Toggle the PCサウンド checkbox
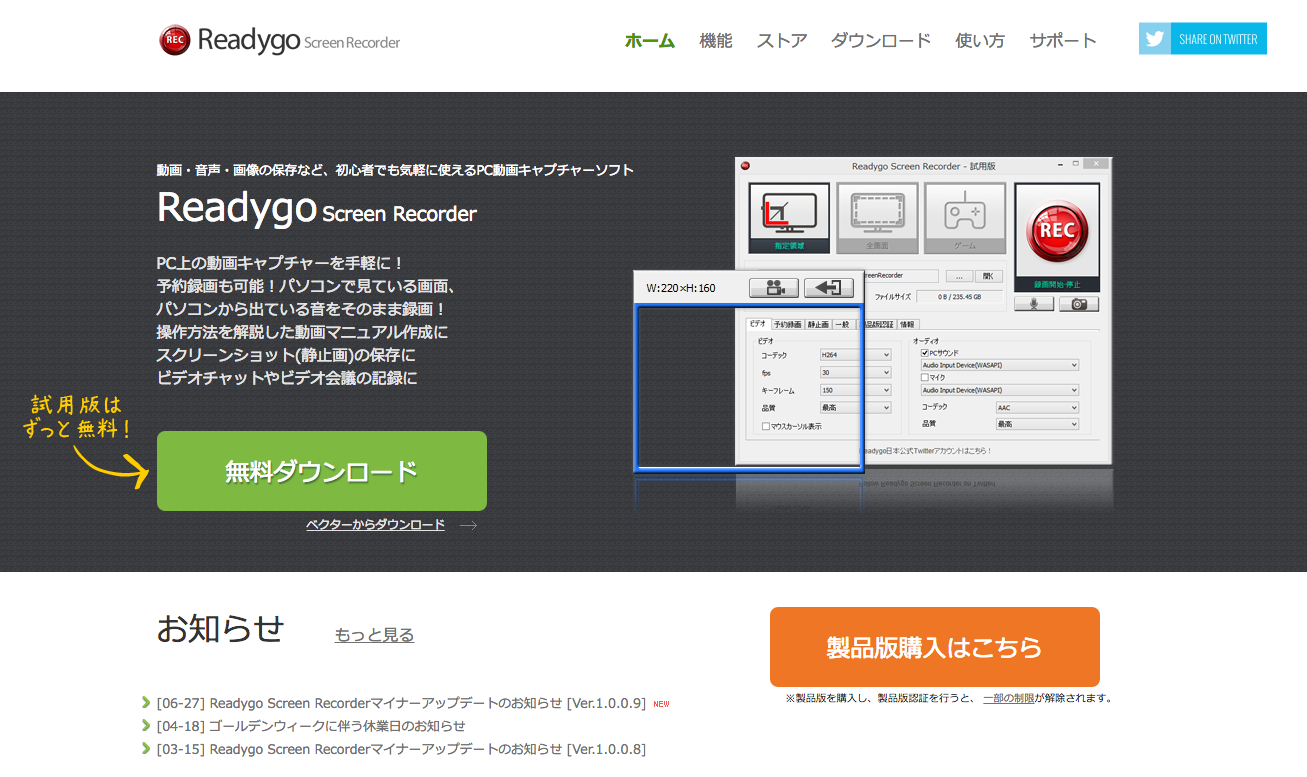 point(925,353)
